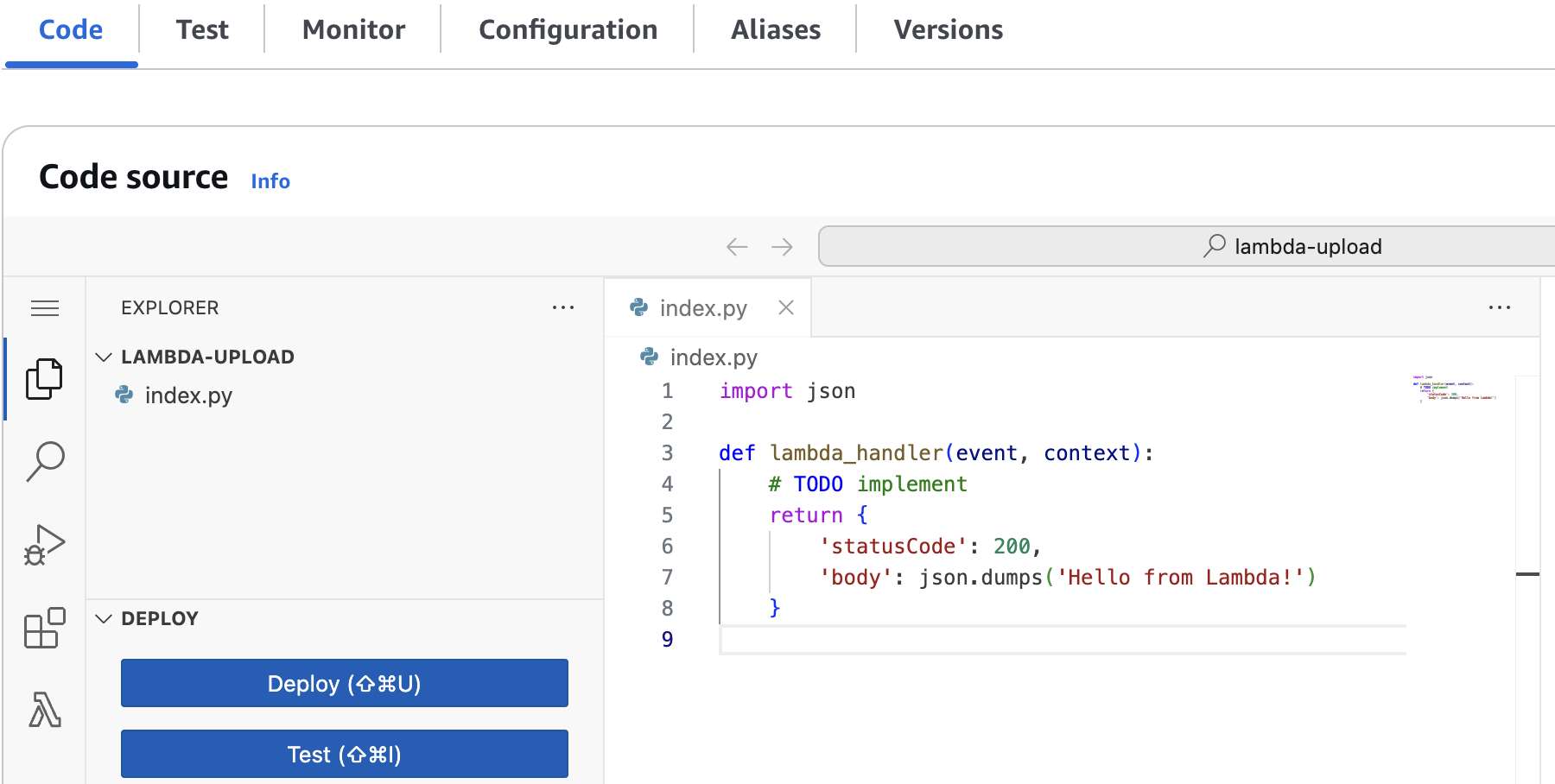Click 'import json' on line 1
Image resolution: width=1555 pixels, height=784 pixels.
pyautogui.click(x=788, y=391)
